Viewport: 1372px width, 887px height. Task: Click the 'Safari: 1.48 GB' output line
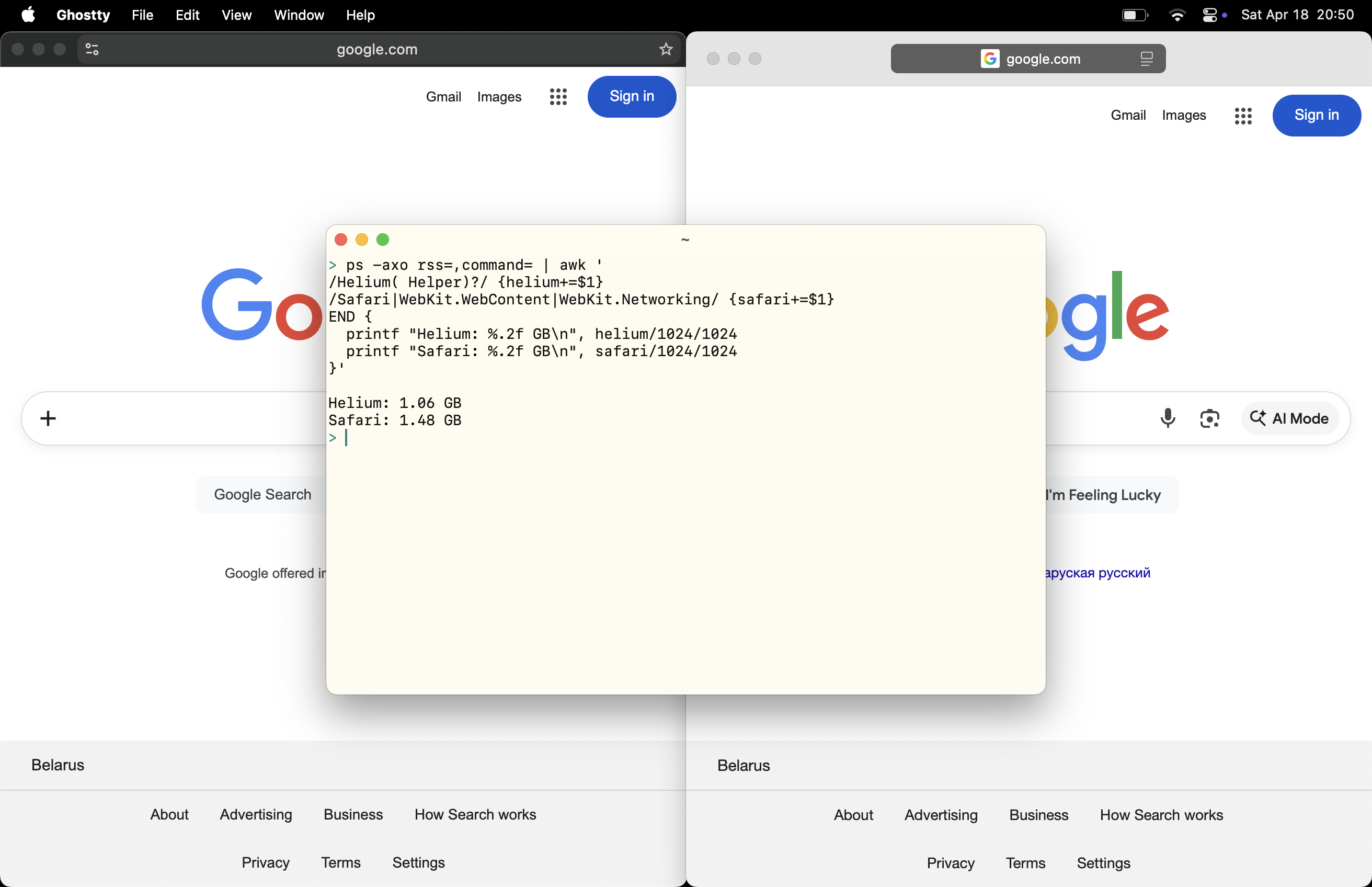(395, 420)
